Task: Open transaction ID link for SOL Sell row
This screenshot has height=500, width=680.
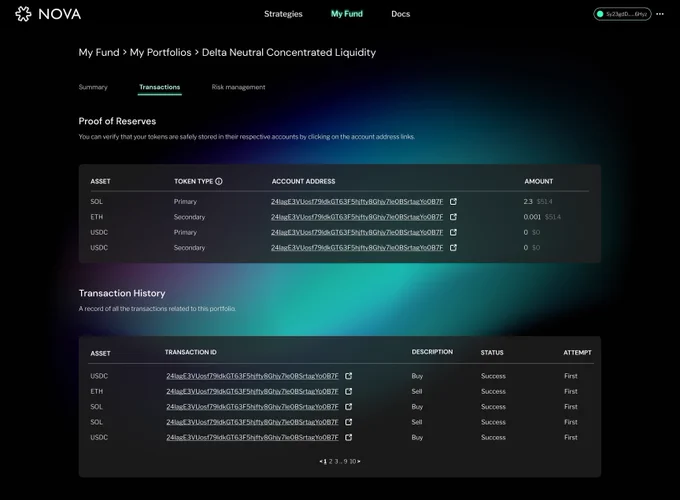Action: pyautogui.click(x=252, y=422)
